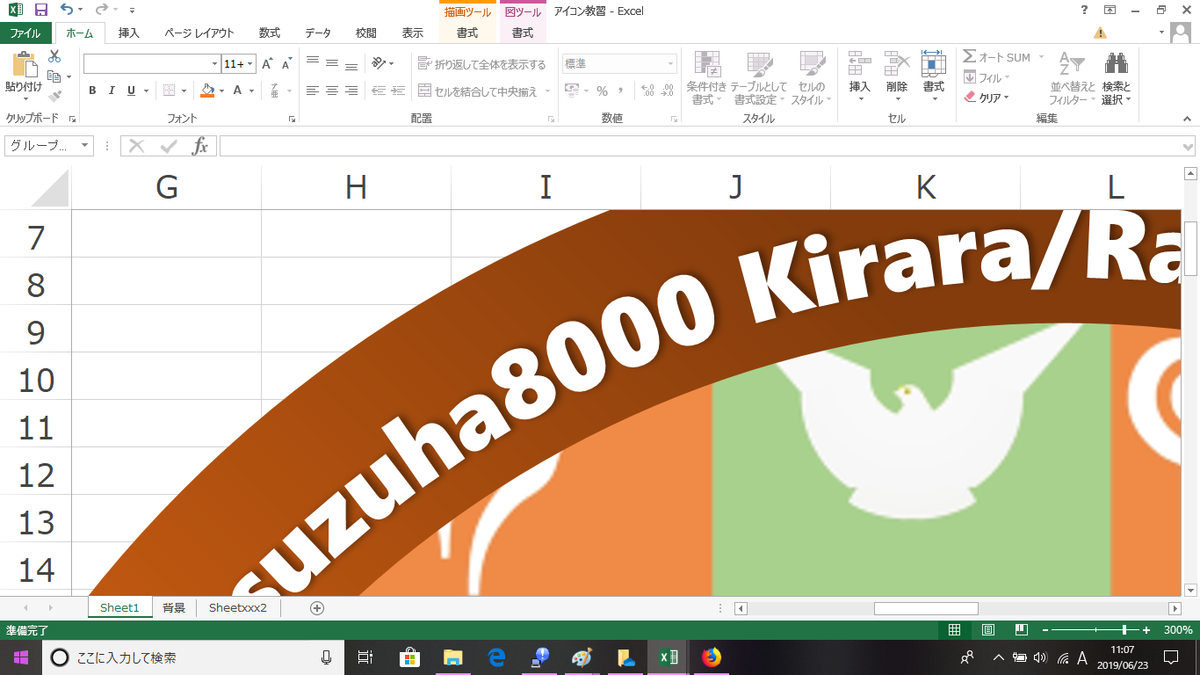Select the オートSUM function
This screenshot has width=1200, height=675.
[x=995, y=57]
